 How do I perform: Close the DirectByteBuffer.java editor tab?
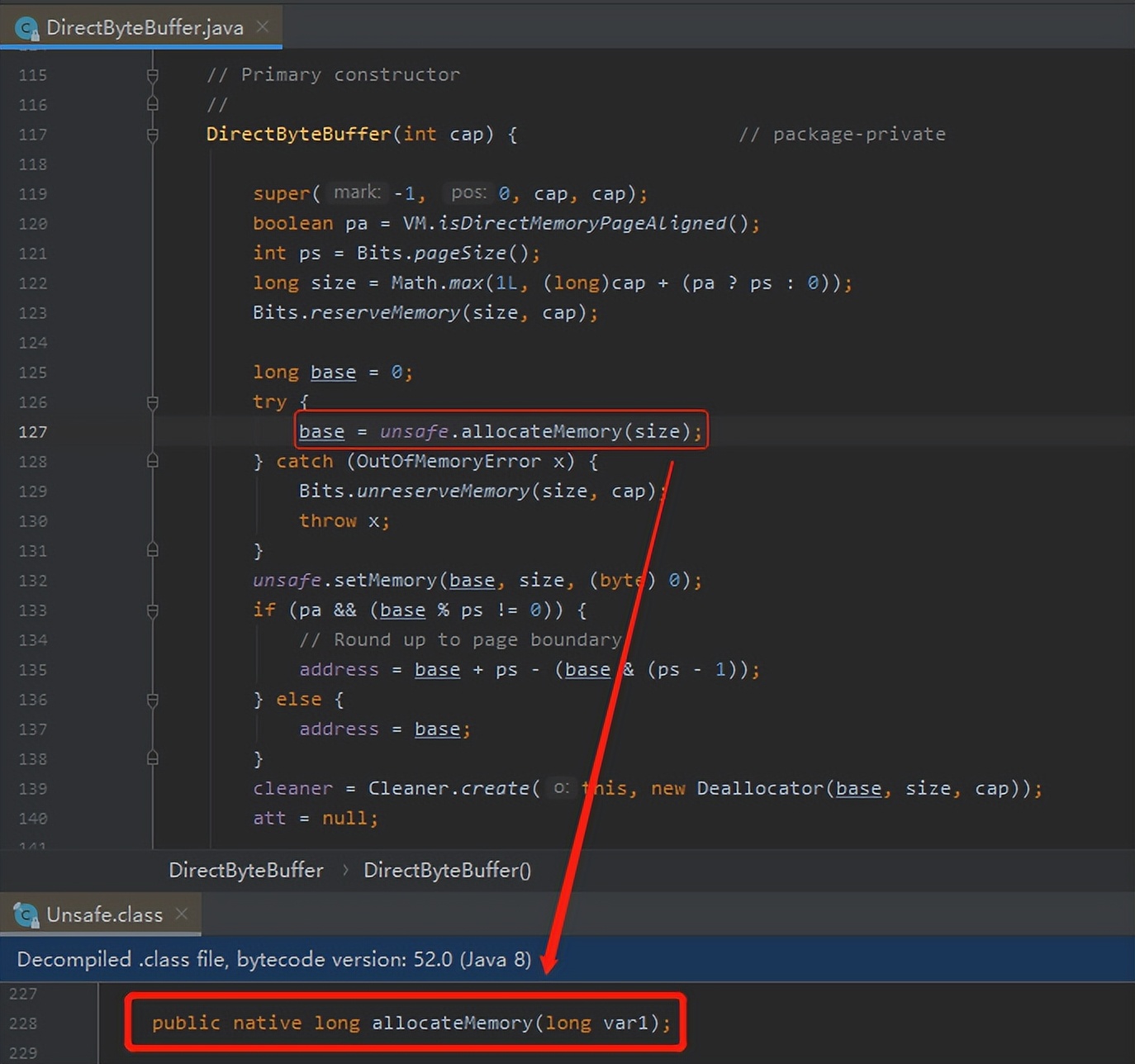[263, 27]
